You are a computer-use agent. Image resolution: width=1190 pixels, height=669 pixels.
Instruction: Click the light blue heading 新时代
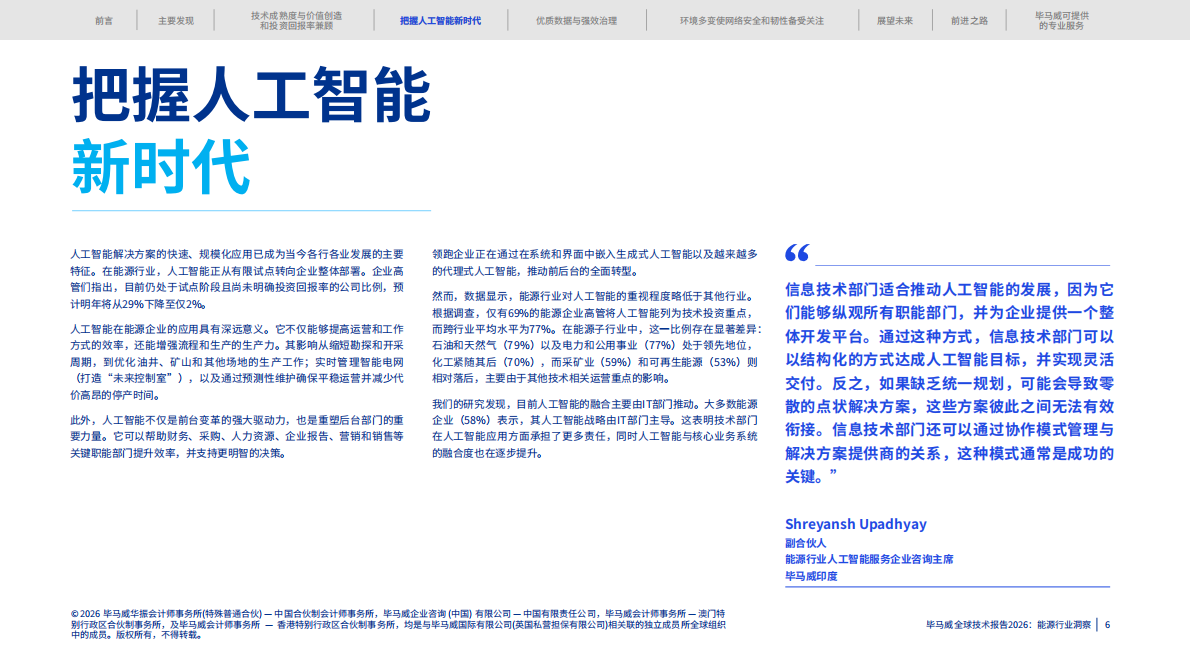pyautogui.click(x=161, y=167)
